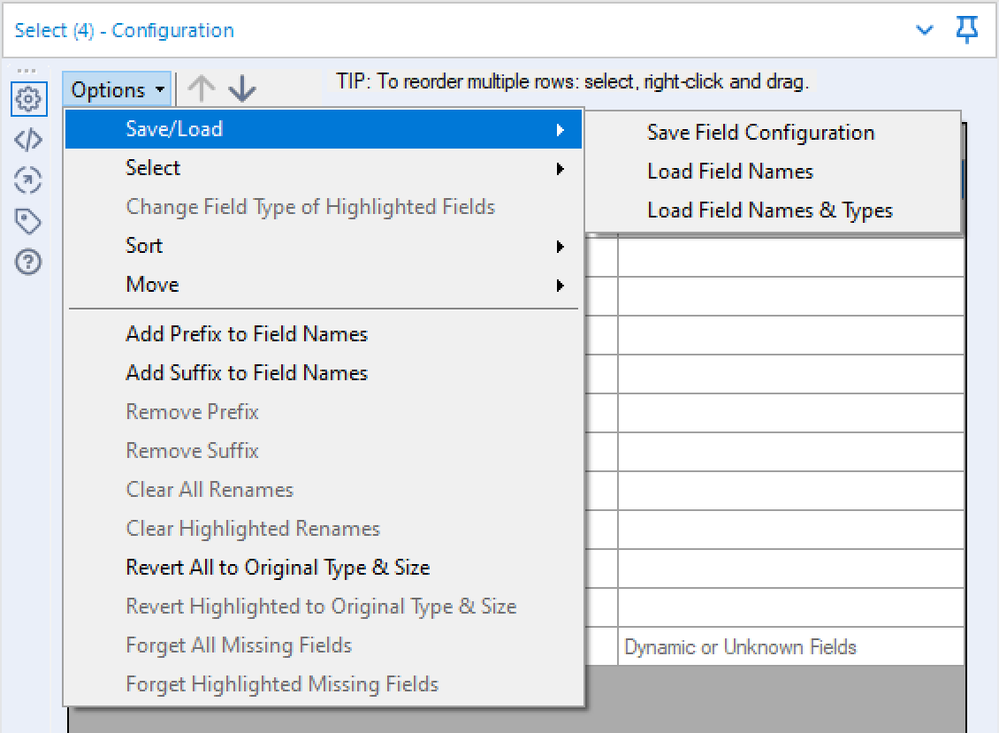The image size is (999, 733).
Task: Click the pin icon in header
Action: (x=966, y=30)
